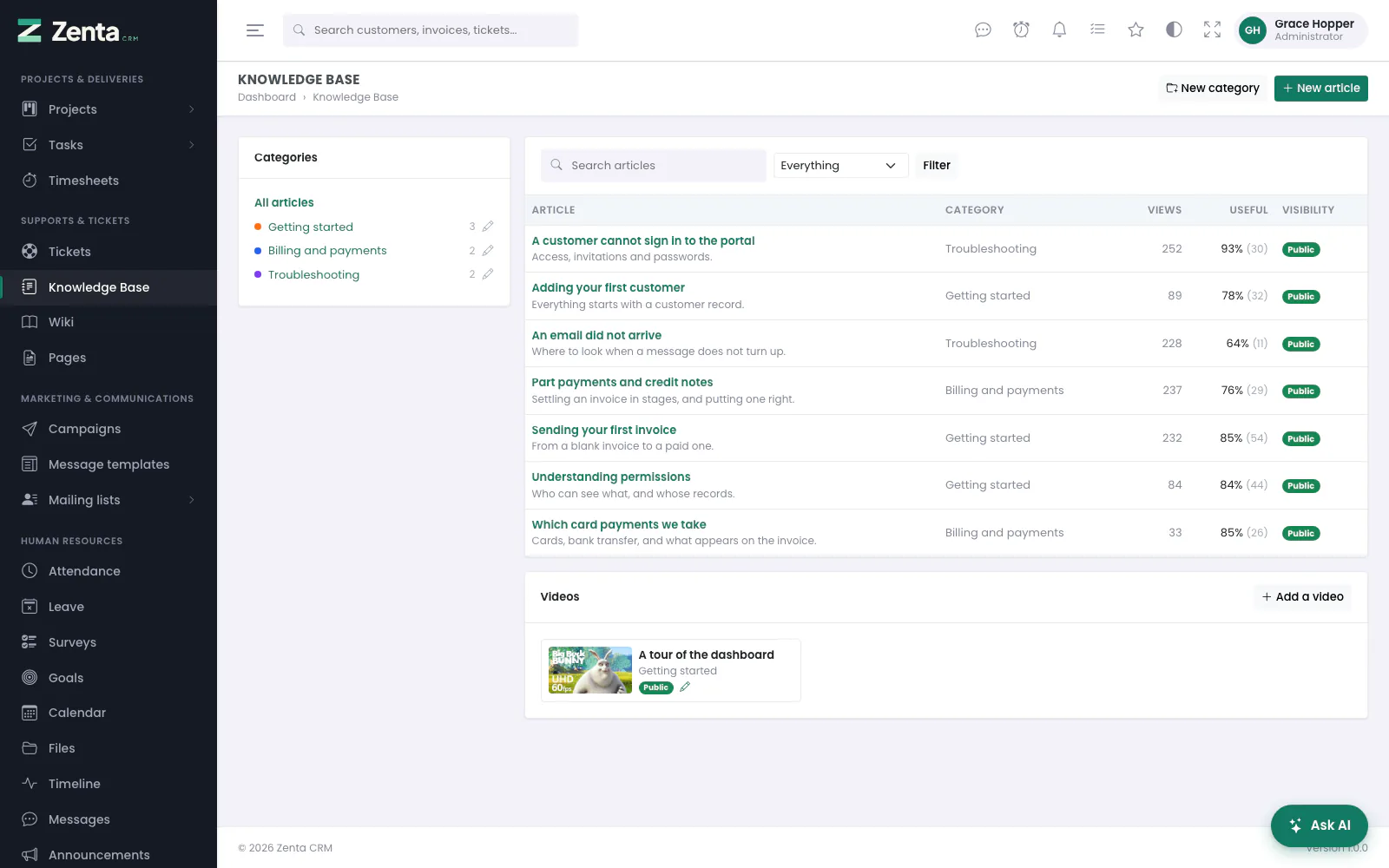This screenshot has height=868, width=1389.
Task: Sort by the USEFUL column header
Action: coord(1248,210)
